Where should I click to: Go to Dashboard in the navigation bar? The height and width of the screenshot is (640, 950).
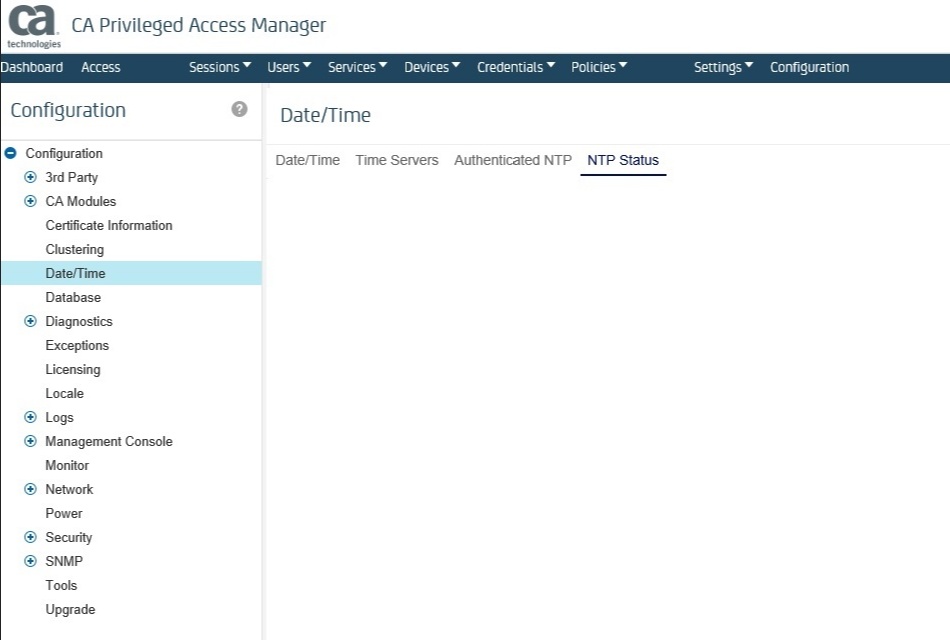click(x=32, y=67)
